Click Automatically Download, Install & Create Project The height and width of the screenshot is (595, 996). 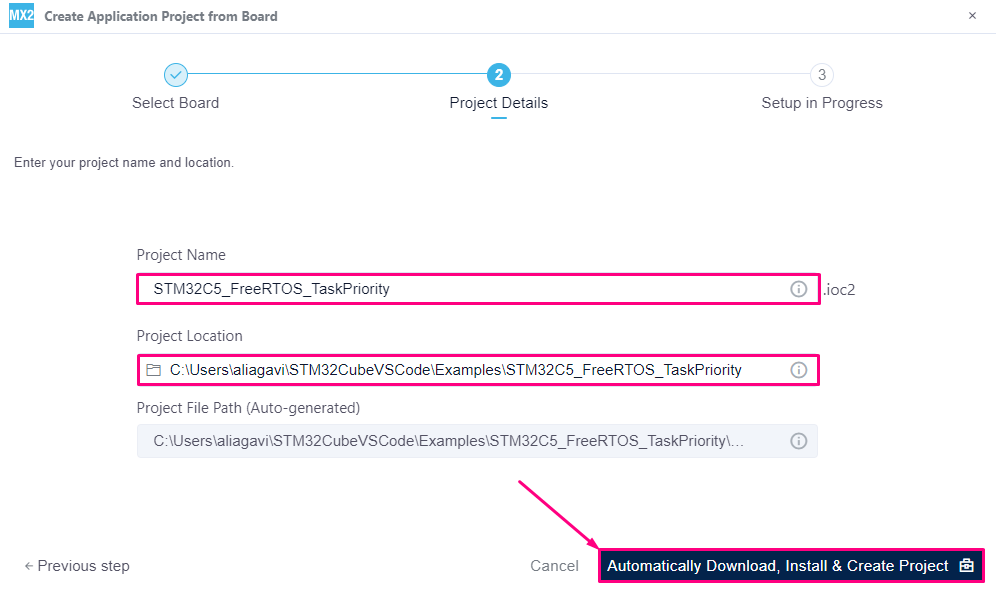tap(791, 566)
